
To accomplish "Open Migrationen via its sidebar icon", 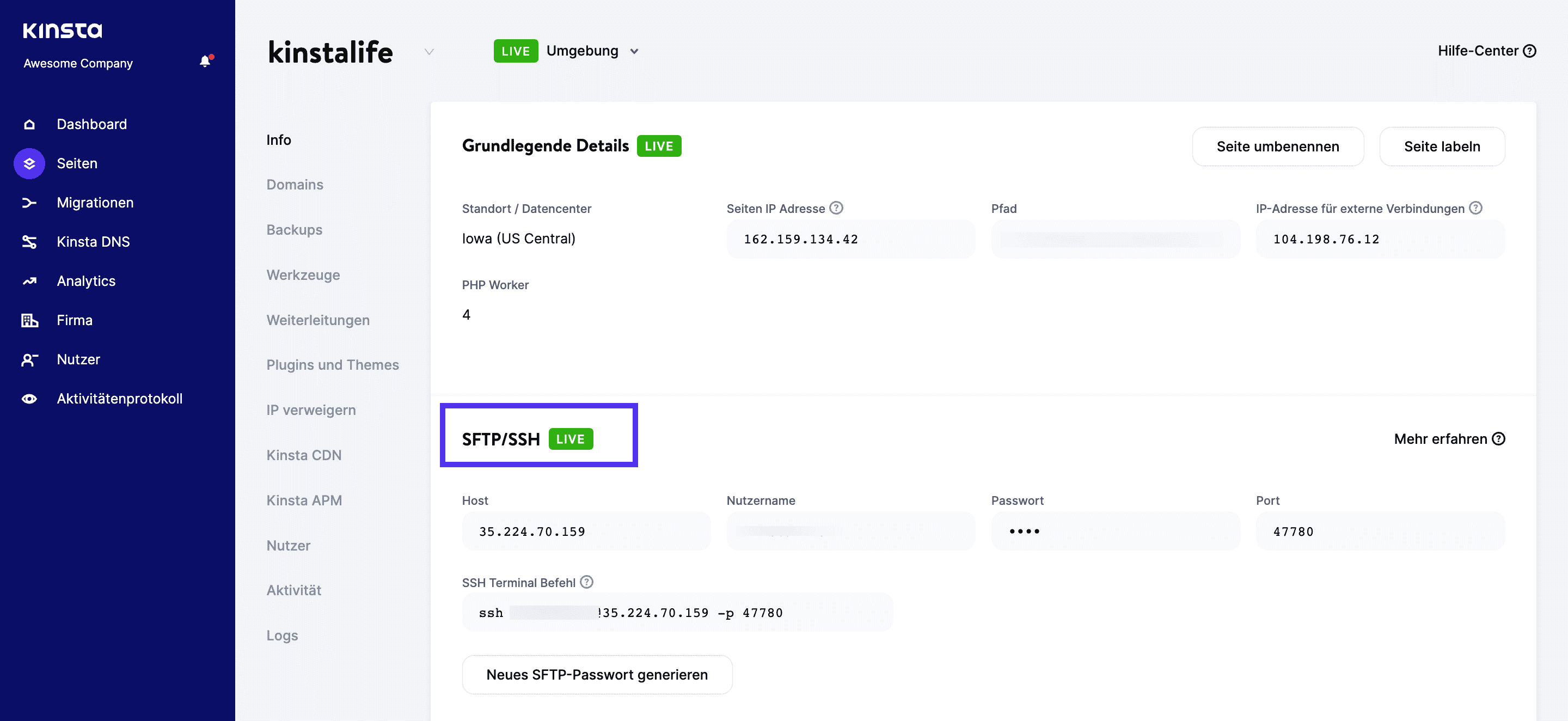I will [x=29, y=202].
